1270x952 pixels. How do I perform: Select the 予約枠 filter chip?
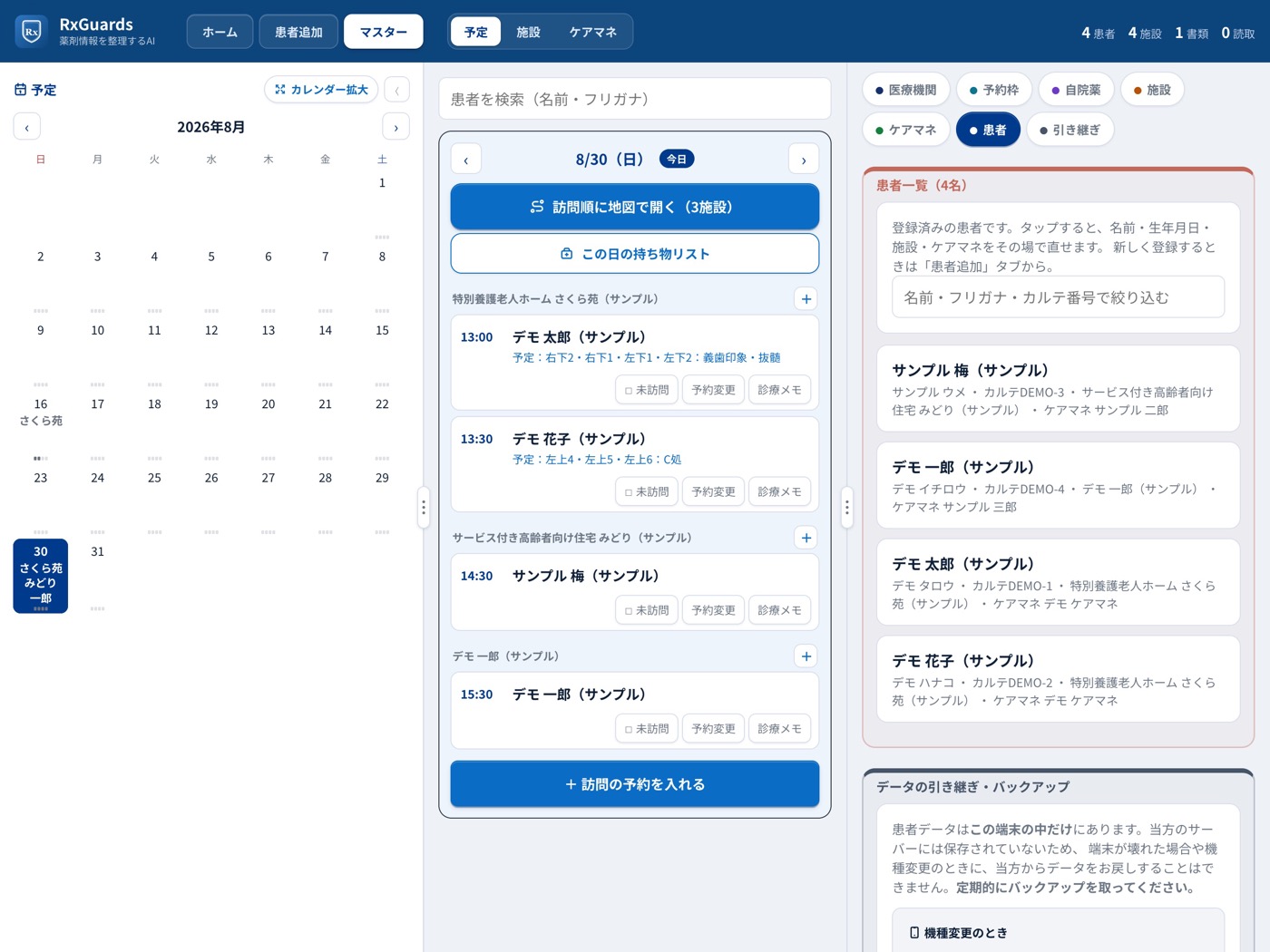coord(994,90)
